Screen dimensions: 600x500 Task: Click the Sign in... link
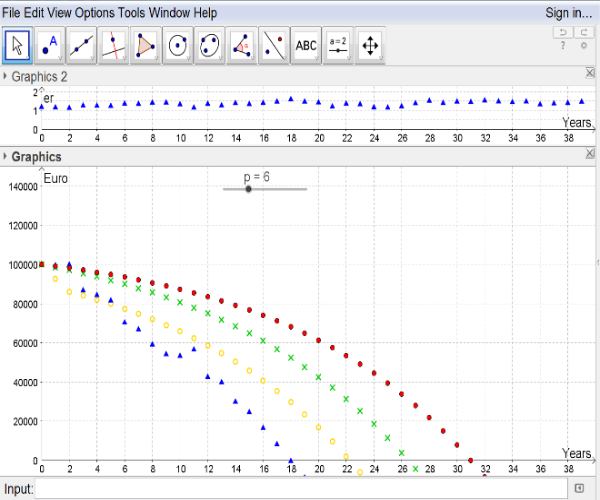tap(569, 13)
